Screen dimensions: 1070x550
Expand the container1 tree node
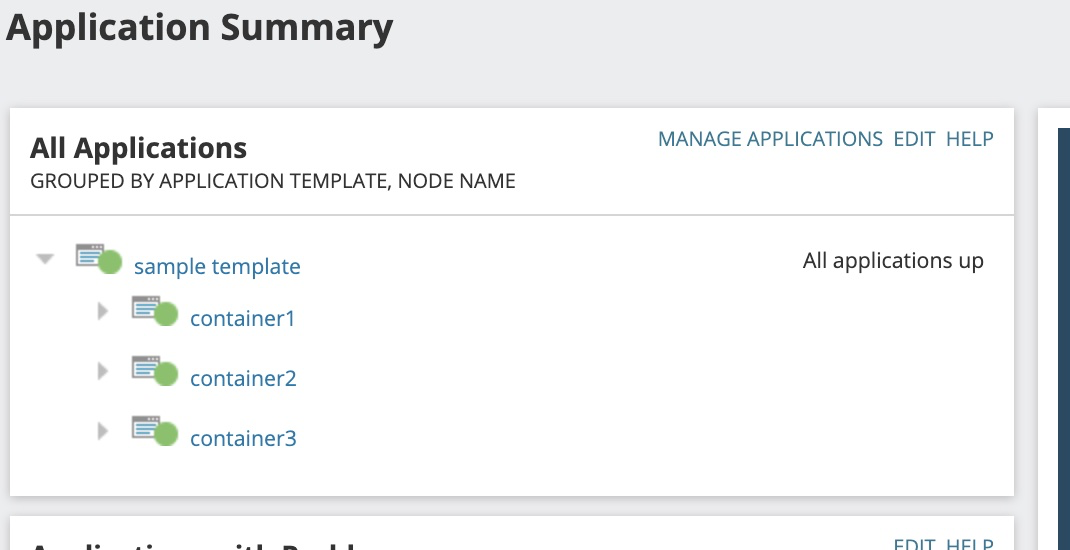102,312
